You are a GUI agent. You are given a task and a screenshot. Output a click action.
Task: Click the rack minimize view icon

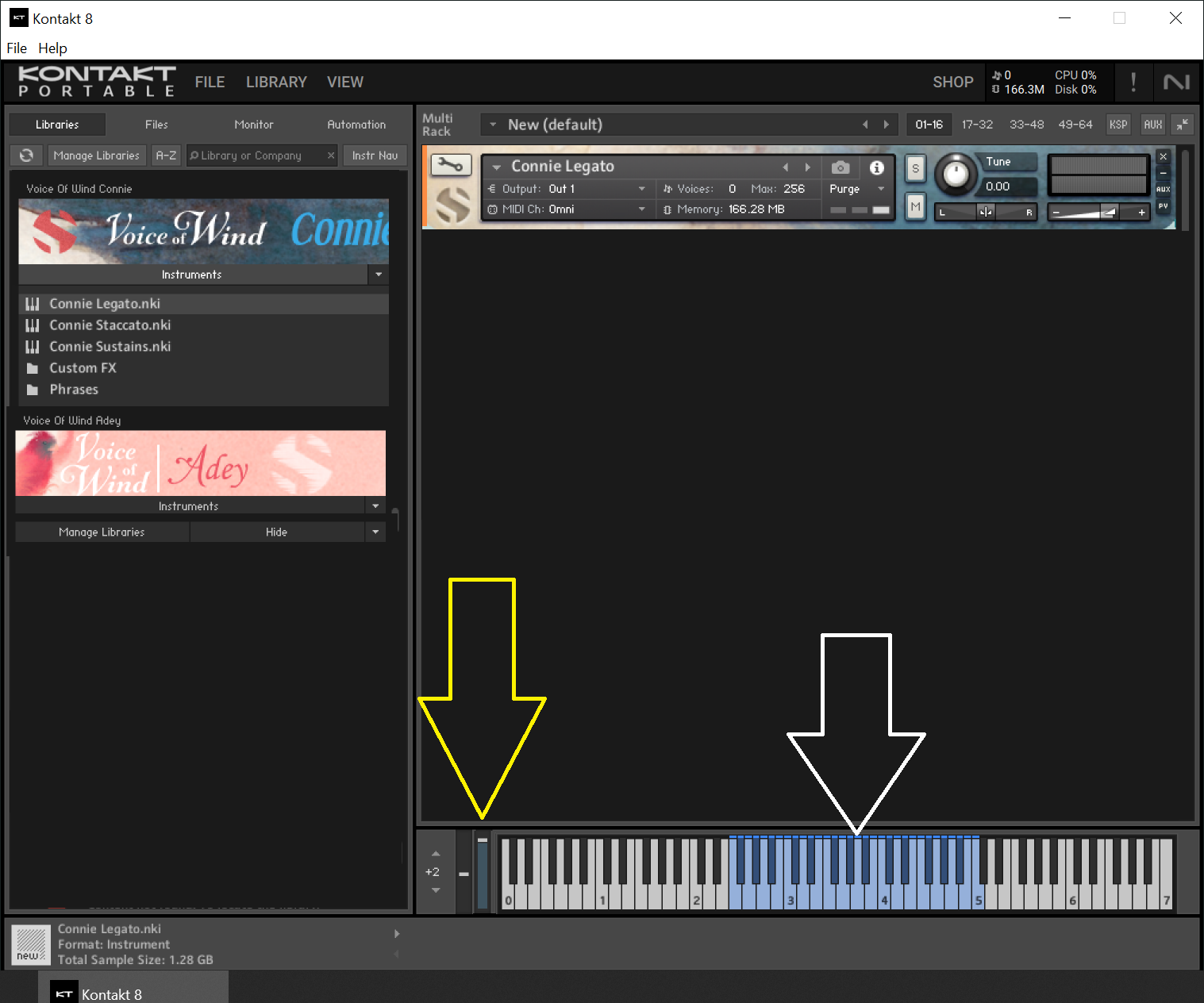pos(1182,125)
